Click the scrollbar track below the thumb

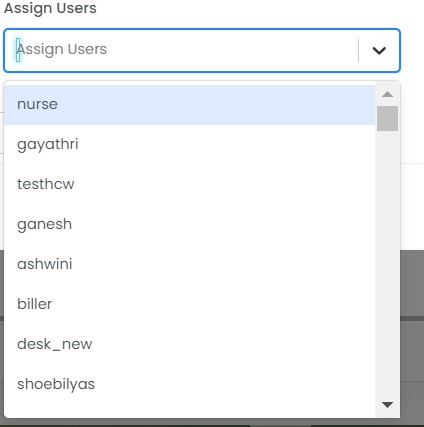[x=387, y=265]
